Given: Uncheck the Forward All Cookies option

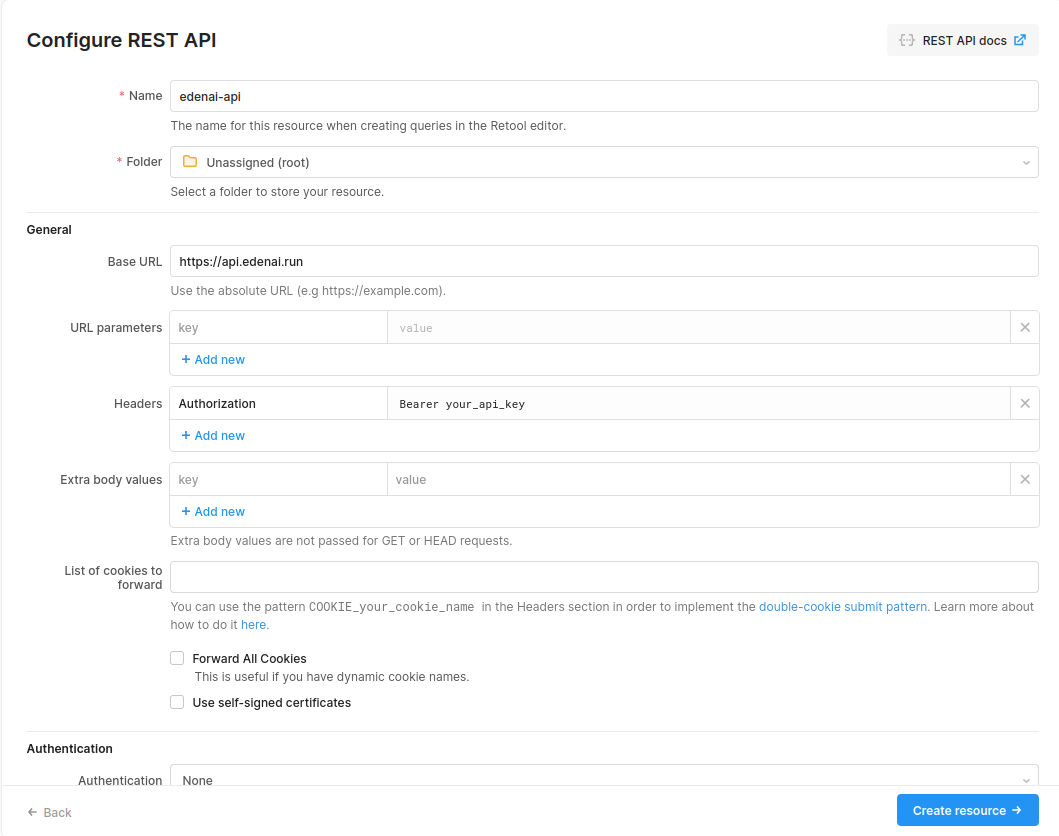Looking at the screenshot, I should (177, 658).
